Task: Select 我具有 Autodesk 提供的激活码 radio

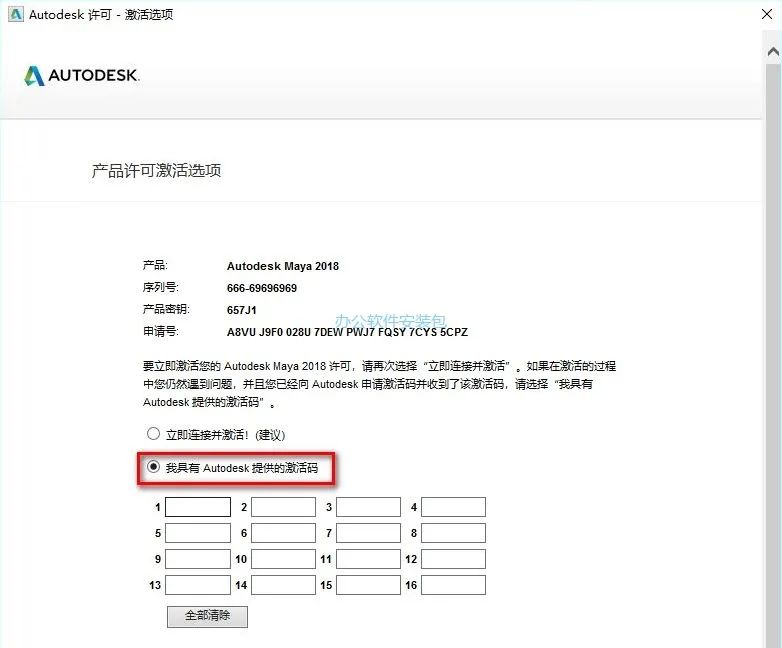Action: click(x=153, y=467)
